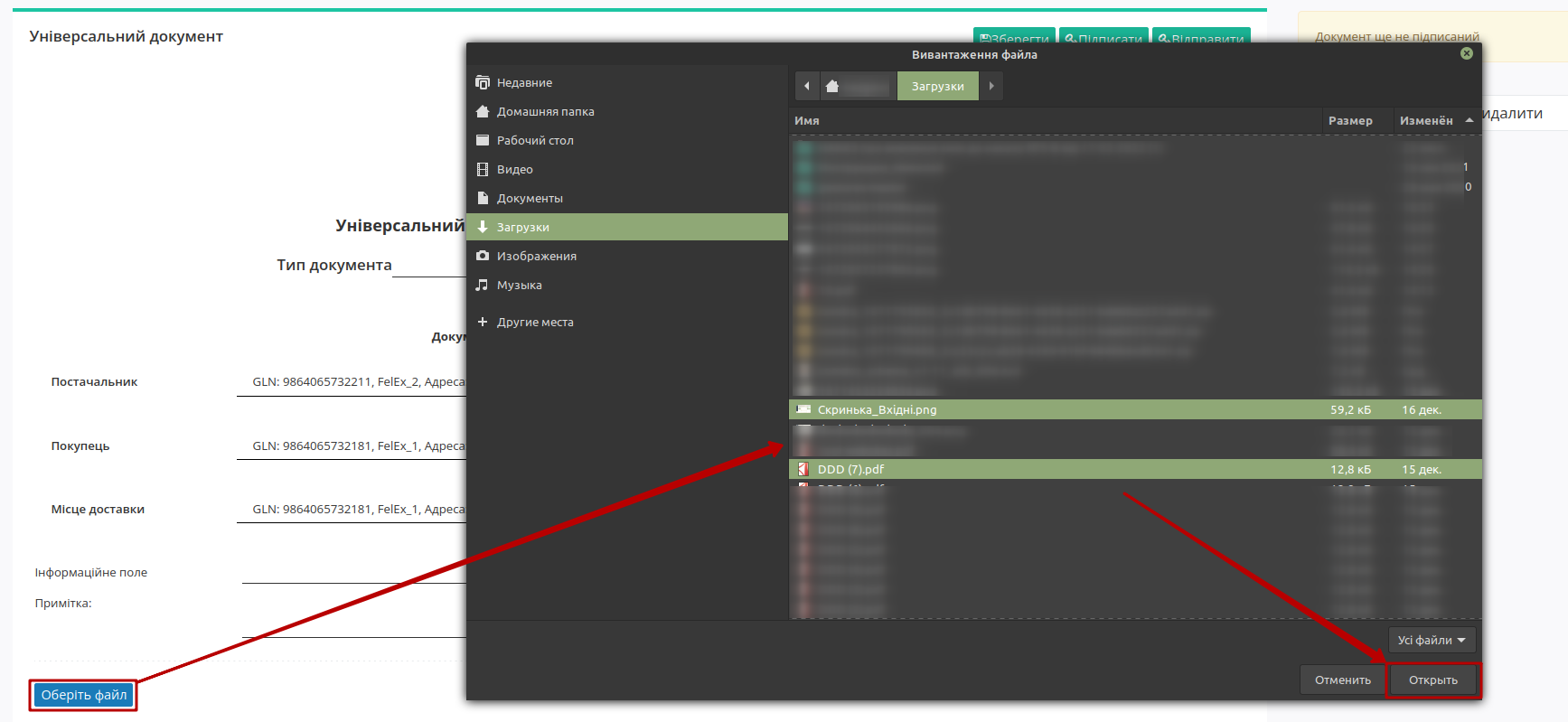Click the Недавние recent files icon
This screenshot has width=1568, height=722.
[x=483, y=82]
